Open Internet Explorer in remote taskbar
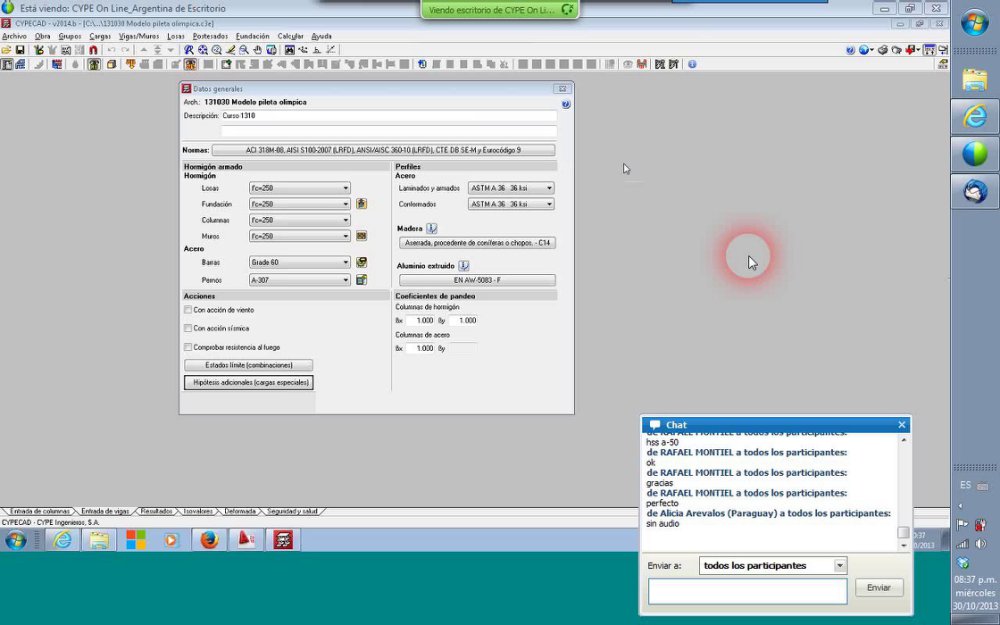The width and height of the screenshot is (1000, 625). [62, 540]
